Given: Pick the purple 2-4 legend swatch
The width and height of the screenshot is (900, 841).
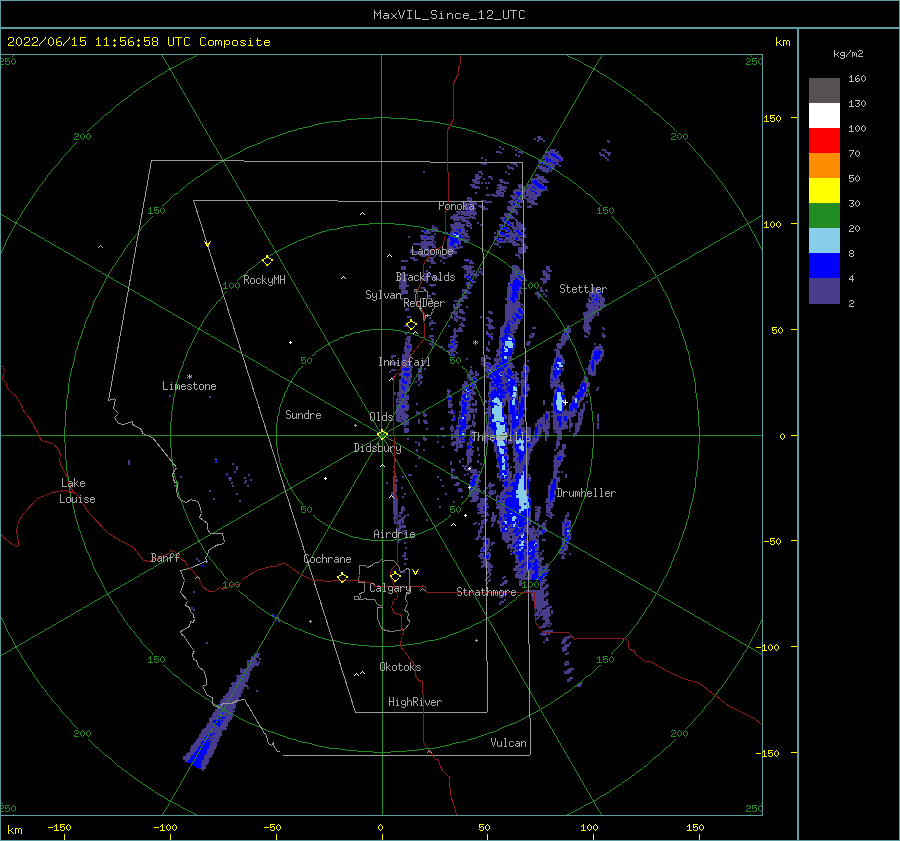Looking at the screenshot, I should pyautogui.click(x=824, y=291).
